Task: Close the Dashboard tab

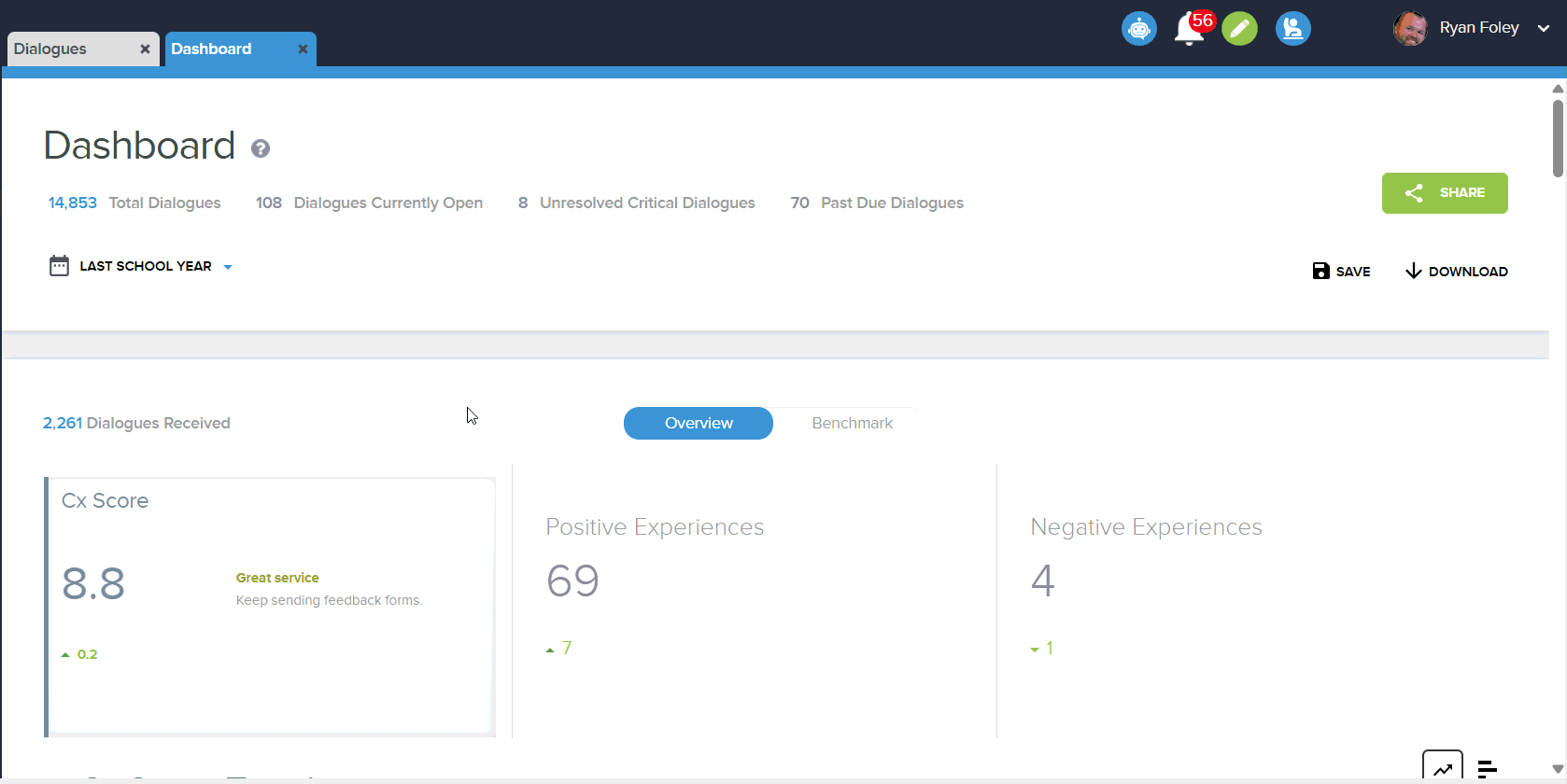Action: click(x=303, y=49)
